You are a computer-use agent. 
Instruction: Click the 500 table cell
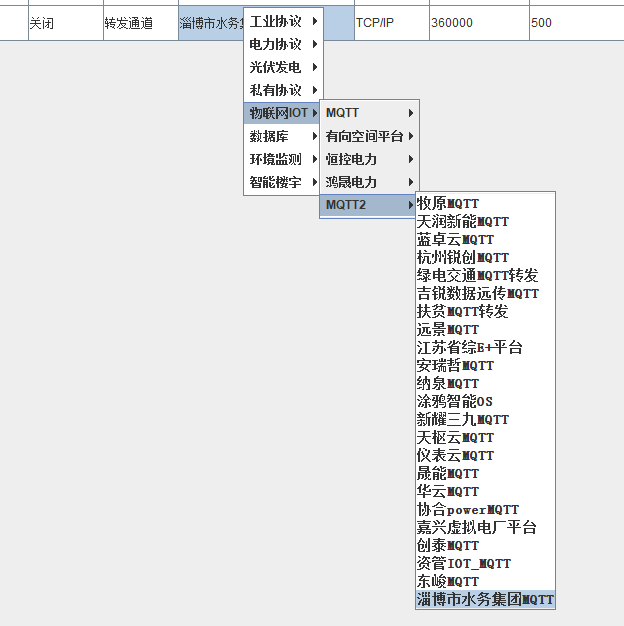[x=577, y=23]
